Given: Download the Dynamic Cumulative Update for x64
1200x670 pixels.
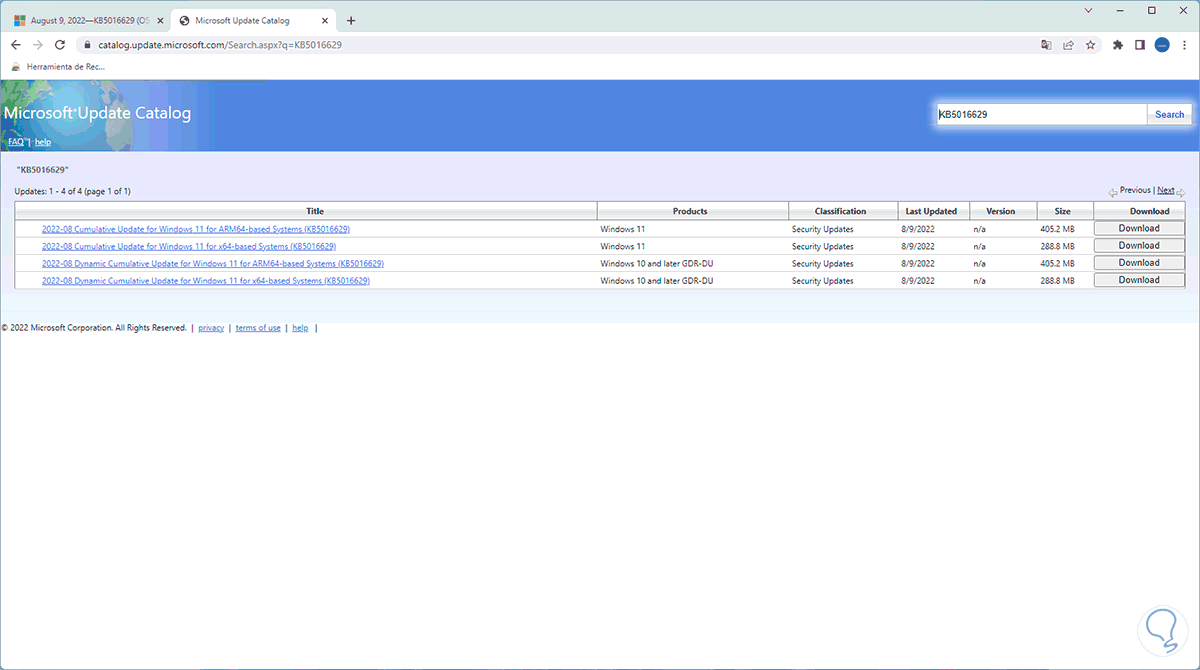Looking at the screenshot, I should click(1139, 280).
